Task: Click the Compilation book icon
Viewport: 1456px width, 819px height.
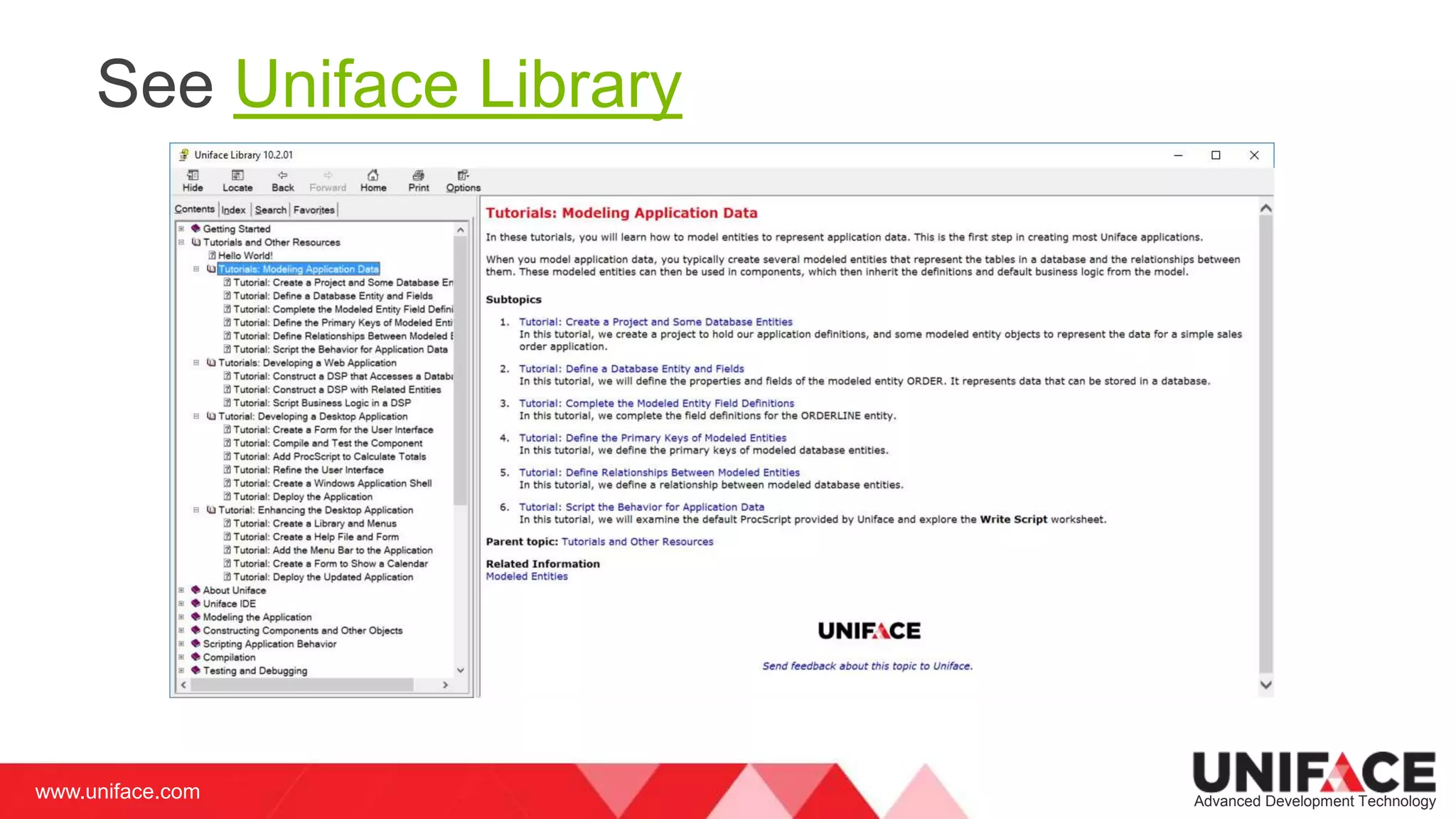Action: [x=196, y=657]
